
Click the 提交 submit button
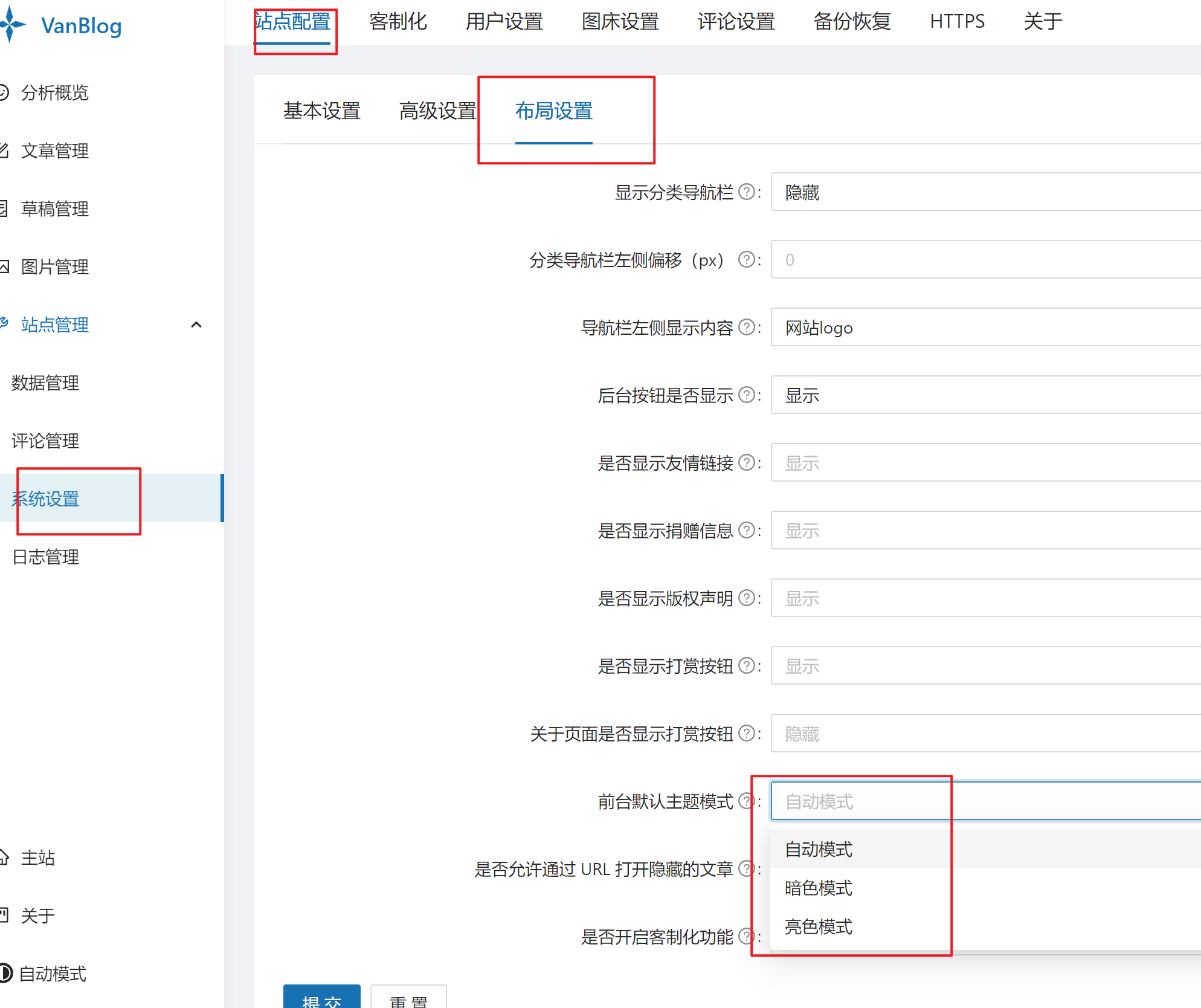(322, 997)
